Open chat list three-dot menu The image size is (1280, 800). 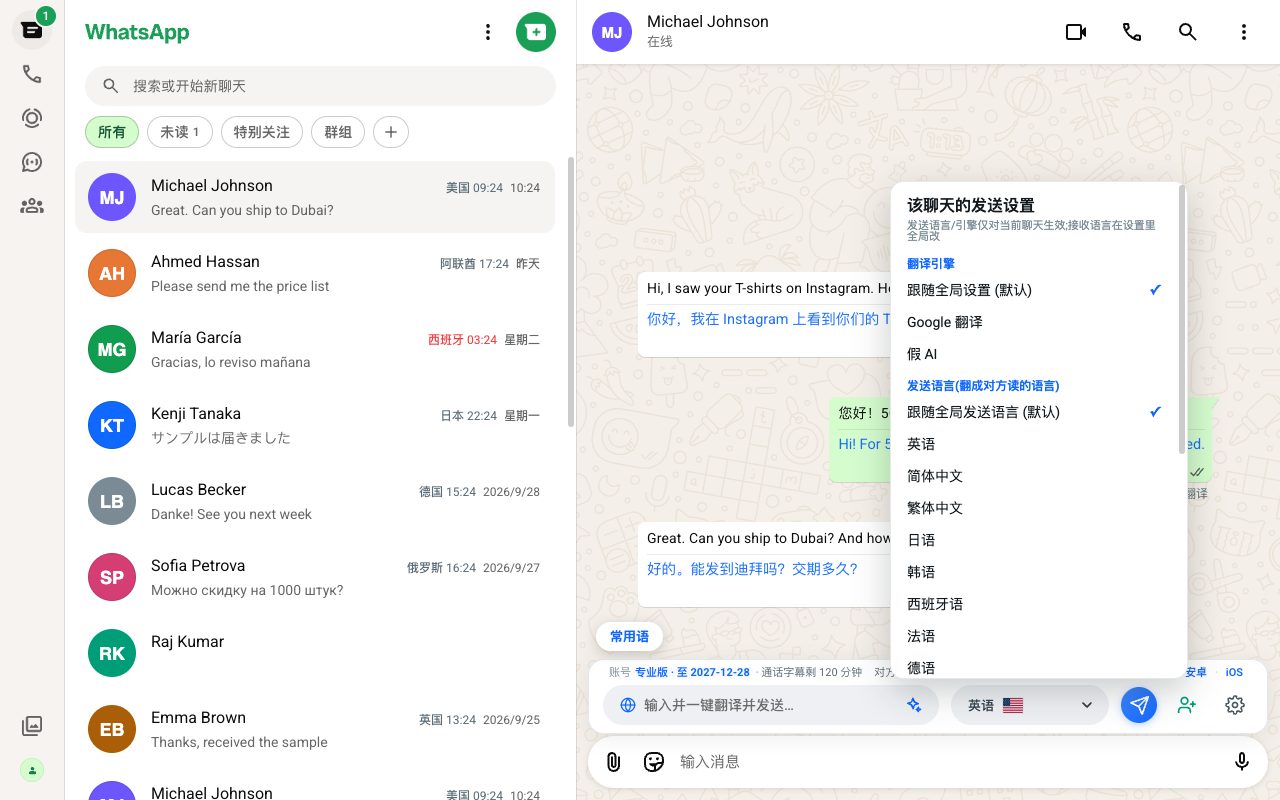(488, 32)
